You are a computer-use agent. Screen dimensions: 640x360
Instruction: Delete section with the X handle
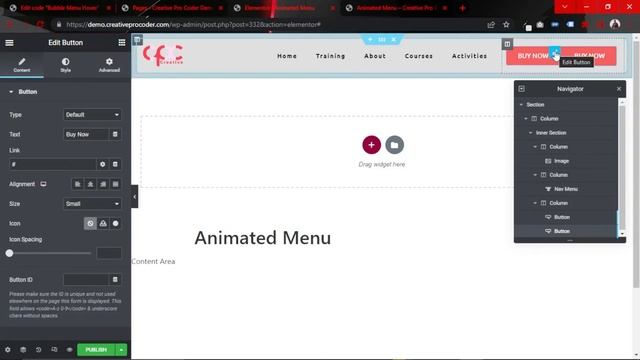393,40
